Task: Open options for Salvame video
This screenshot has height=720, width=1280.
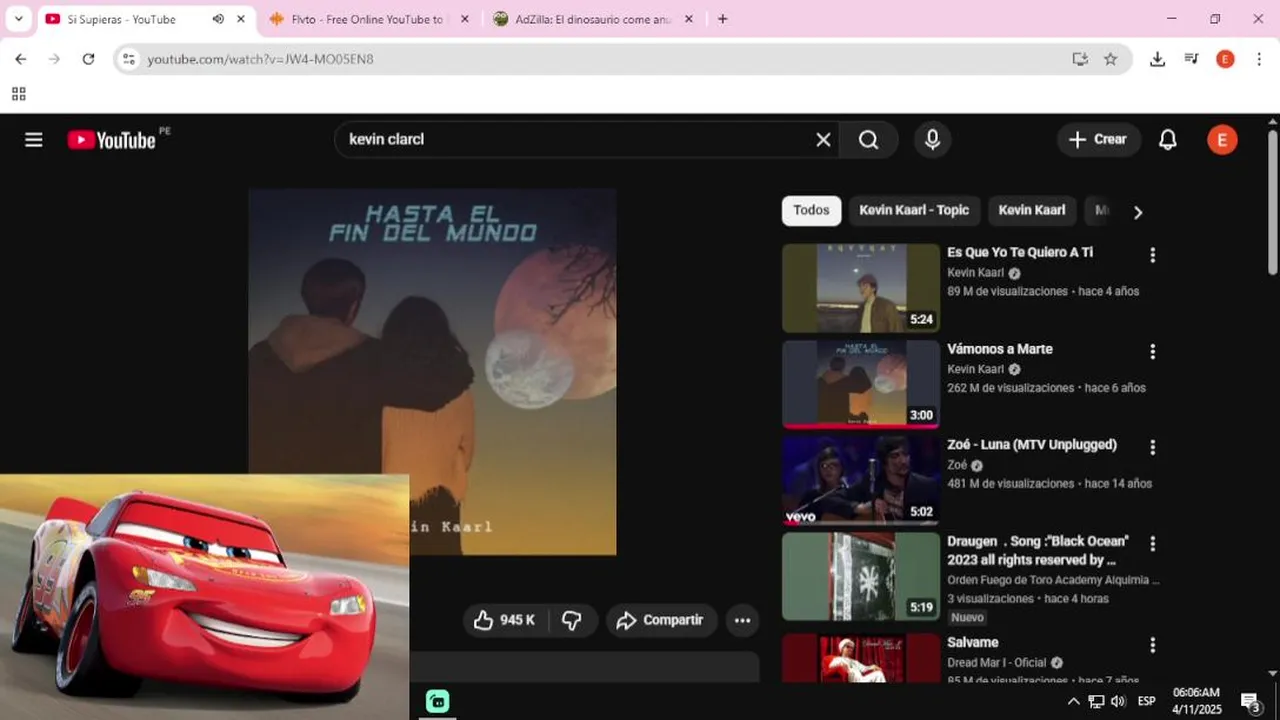Action: coord(1152,645)
